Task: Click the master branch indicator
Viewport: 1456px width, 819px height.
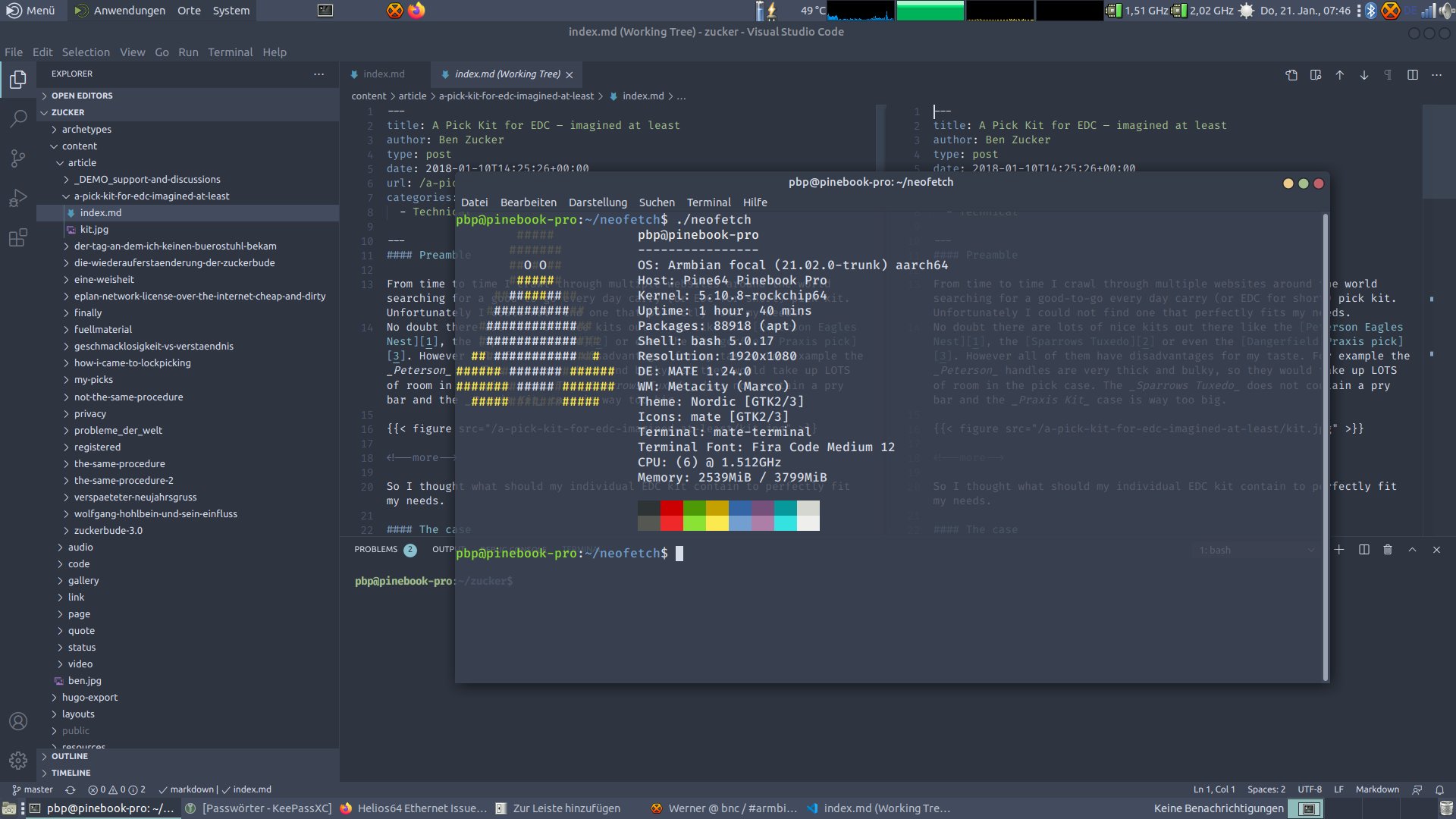Action: pos(33,789)
